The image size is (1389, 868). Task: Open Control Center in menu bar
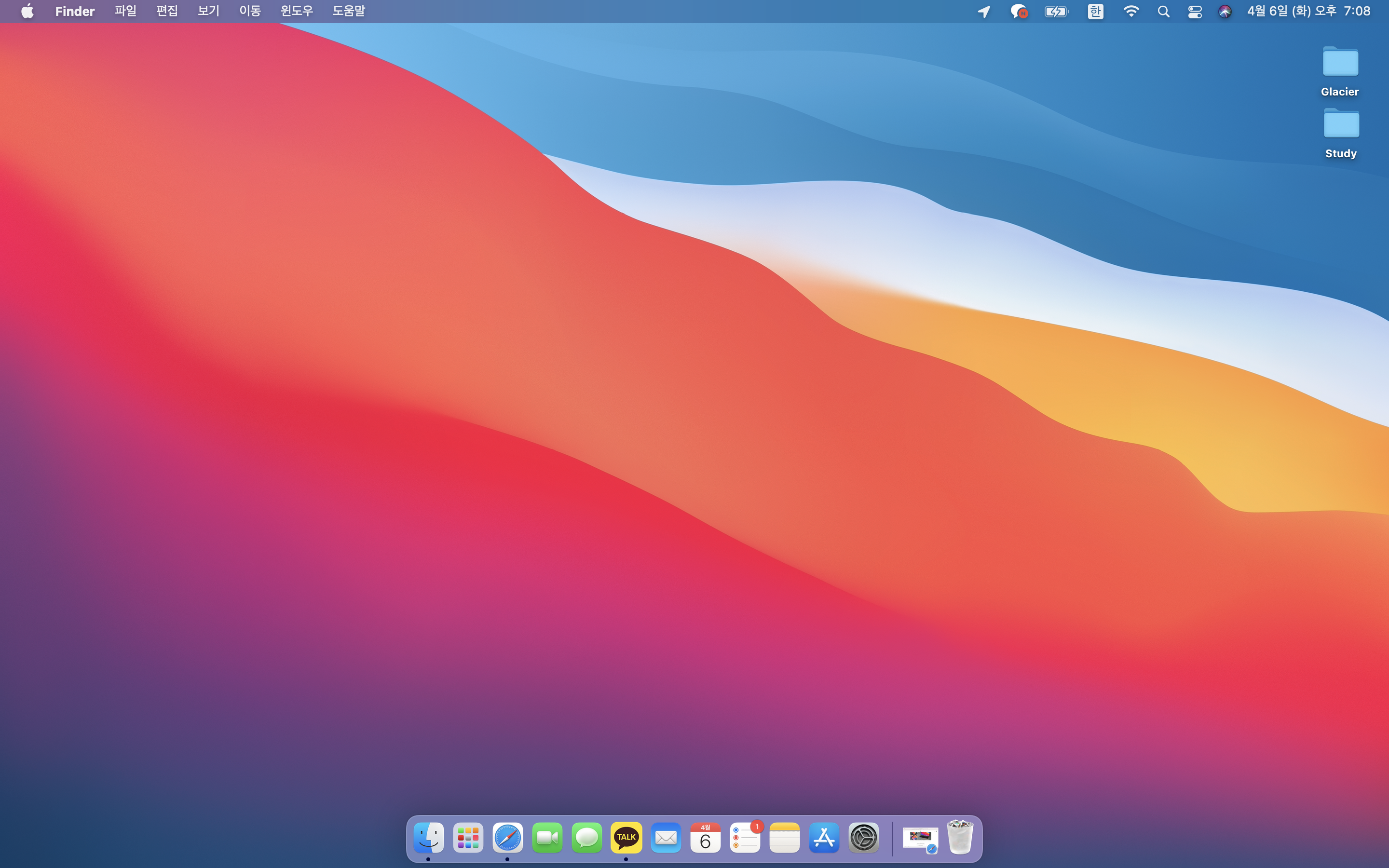point(1195,12)
